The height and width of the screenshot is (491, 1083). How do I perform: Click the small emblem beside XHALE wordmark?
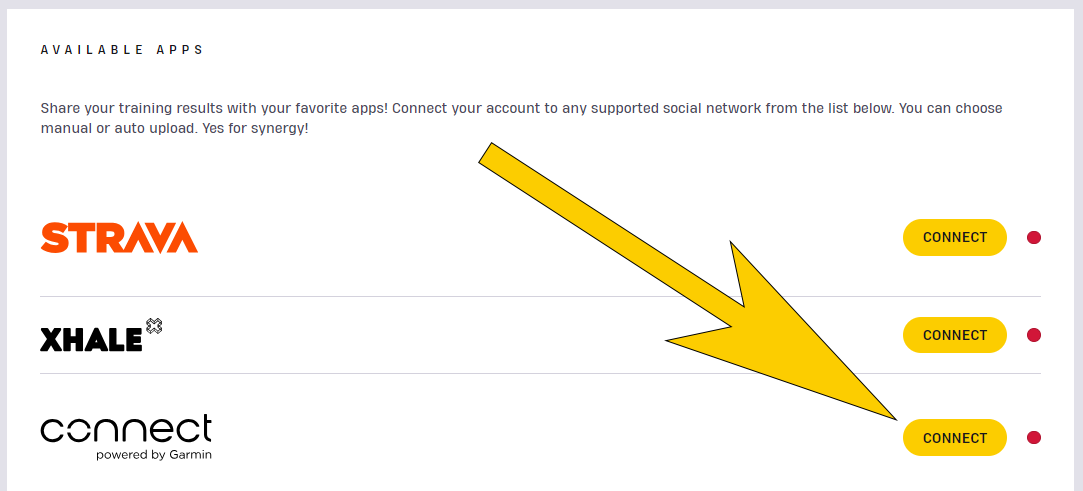(153, 326)
